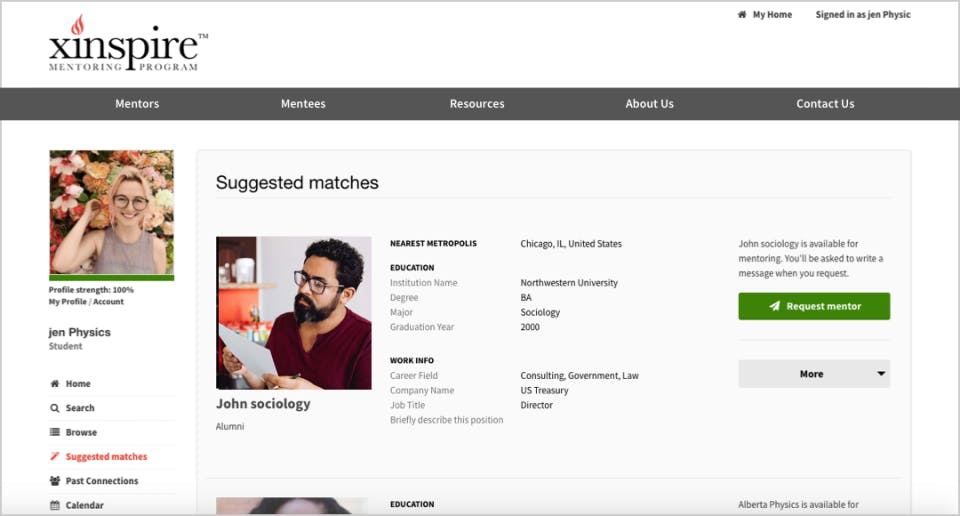The image size is (960, 516).
Task: Click the More dropdown caret arrow
Action: 880,373
